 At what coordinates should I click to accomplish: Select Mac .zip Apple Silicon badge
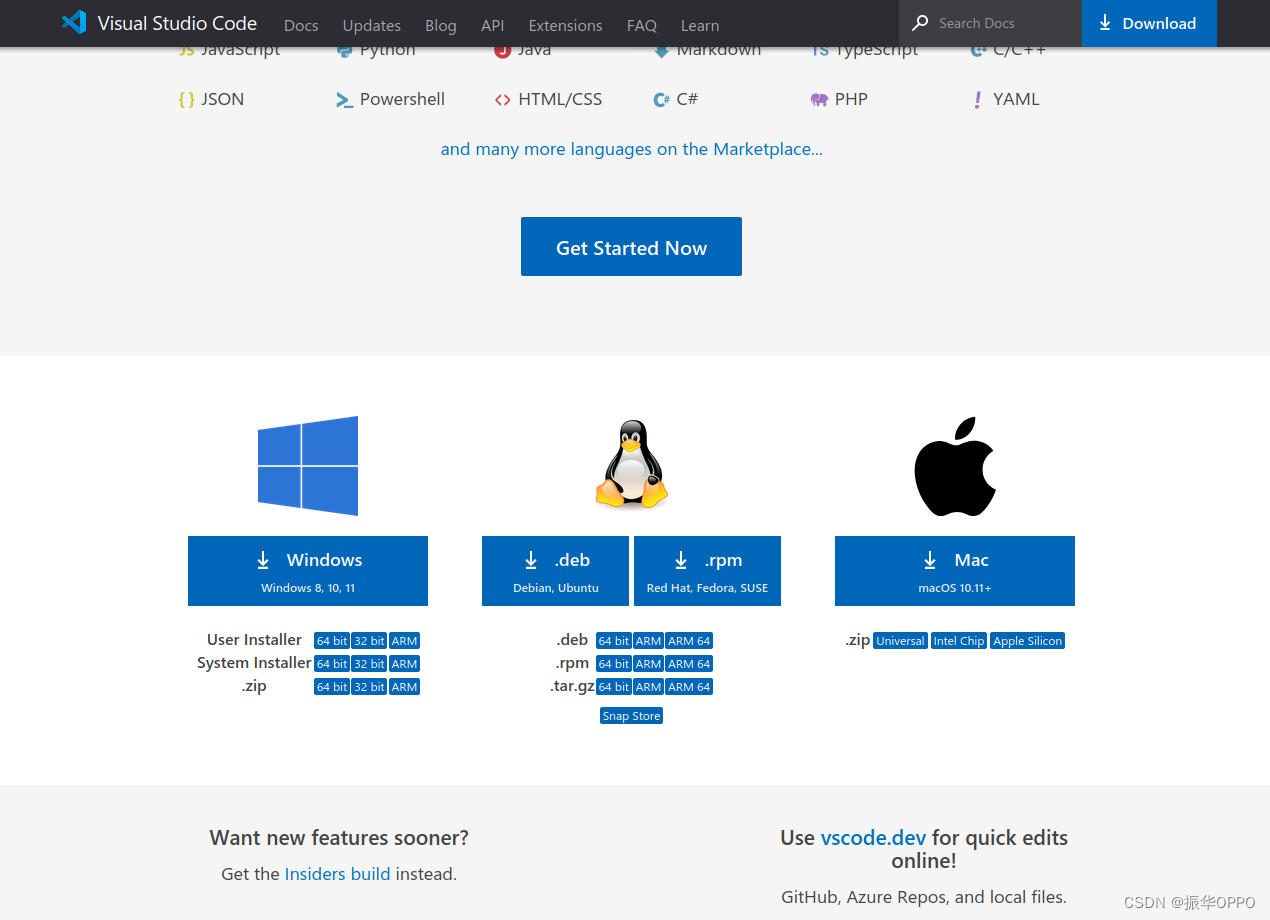[1027, 641]
